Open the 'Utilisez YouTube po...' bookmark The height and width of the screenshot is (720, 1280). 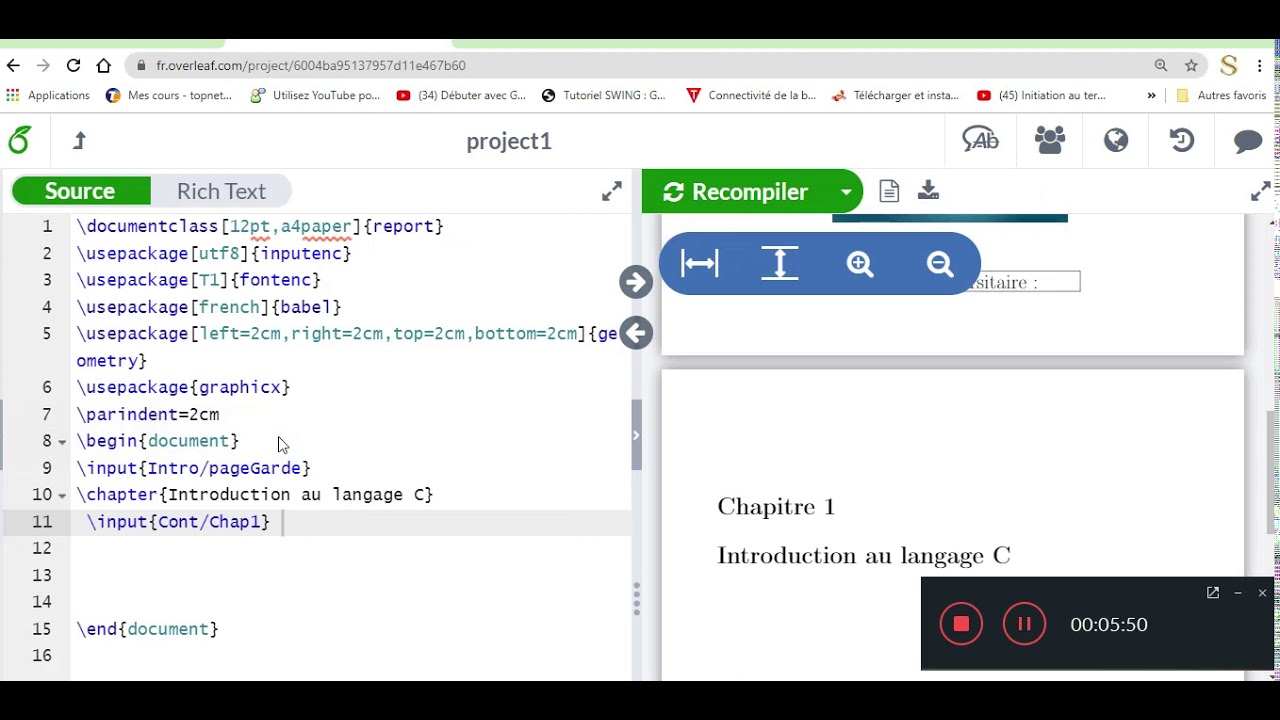(x=315, y=95)
